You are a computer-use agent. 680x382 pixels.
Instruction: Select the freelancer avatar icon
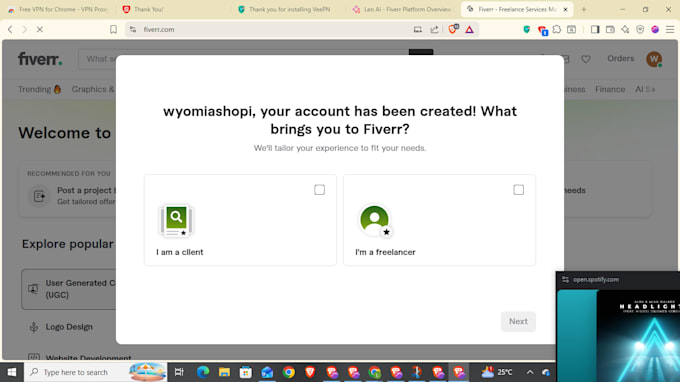[x=375, y=221]
